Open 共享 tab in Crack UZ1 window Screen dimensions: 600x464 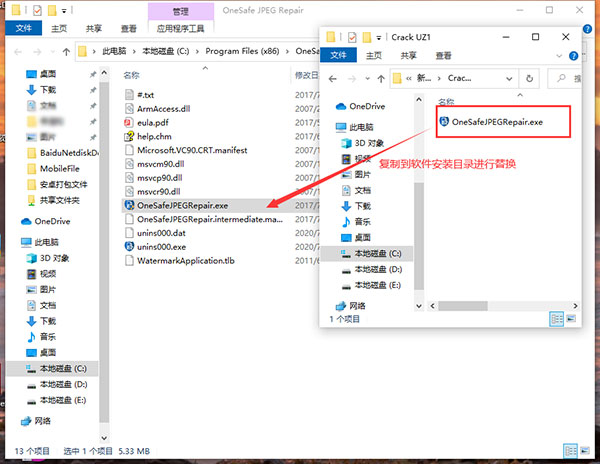point(408,55)
